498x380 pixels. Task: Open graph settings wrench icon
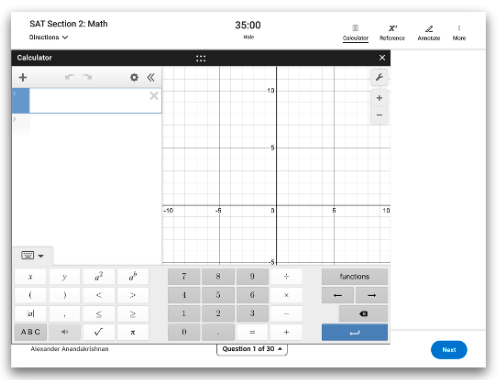pyautogui.click(x=379, y=78)
